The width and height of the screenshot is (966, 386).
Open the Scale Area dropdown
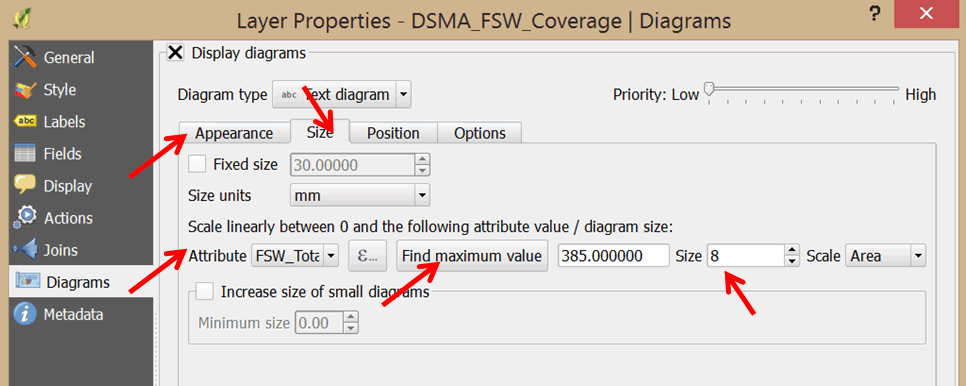tap(887, 255)
